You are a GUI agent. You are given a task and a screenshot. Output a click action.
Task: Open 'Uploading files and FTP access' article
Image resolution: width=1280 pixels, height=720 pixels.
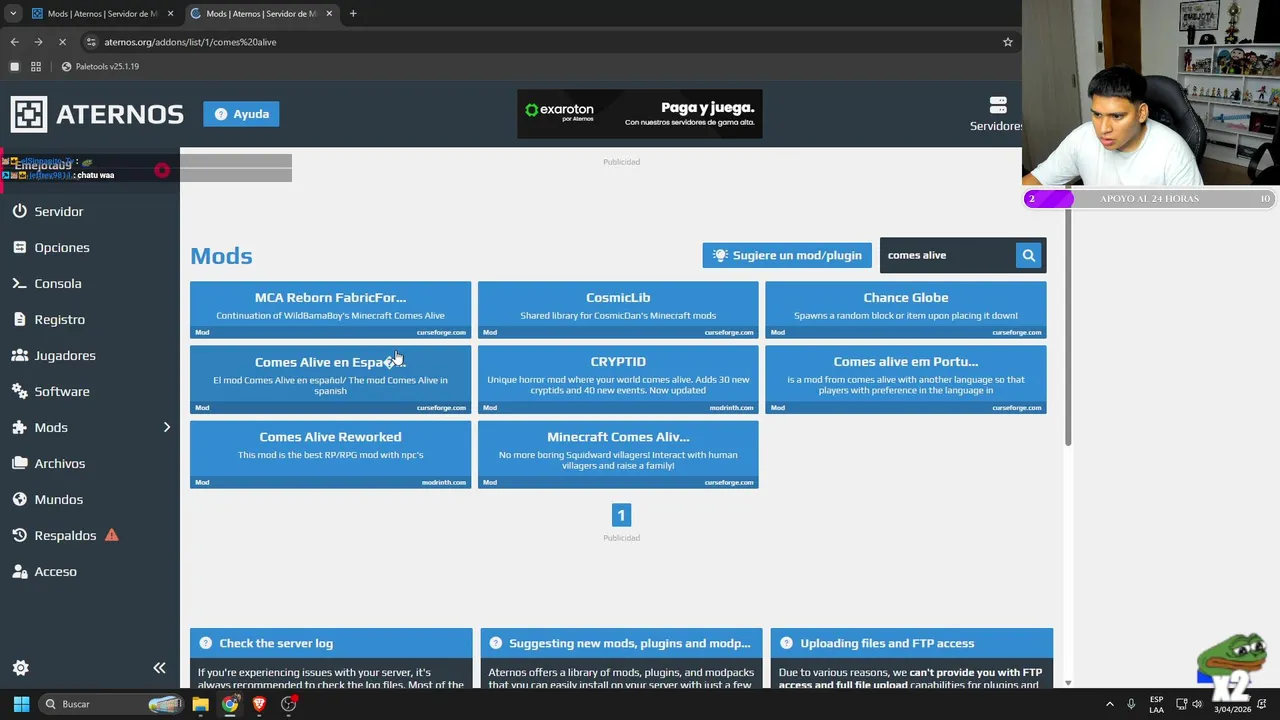point(912,643)
